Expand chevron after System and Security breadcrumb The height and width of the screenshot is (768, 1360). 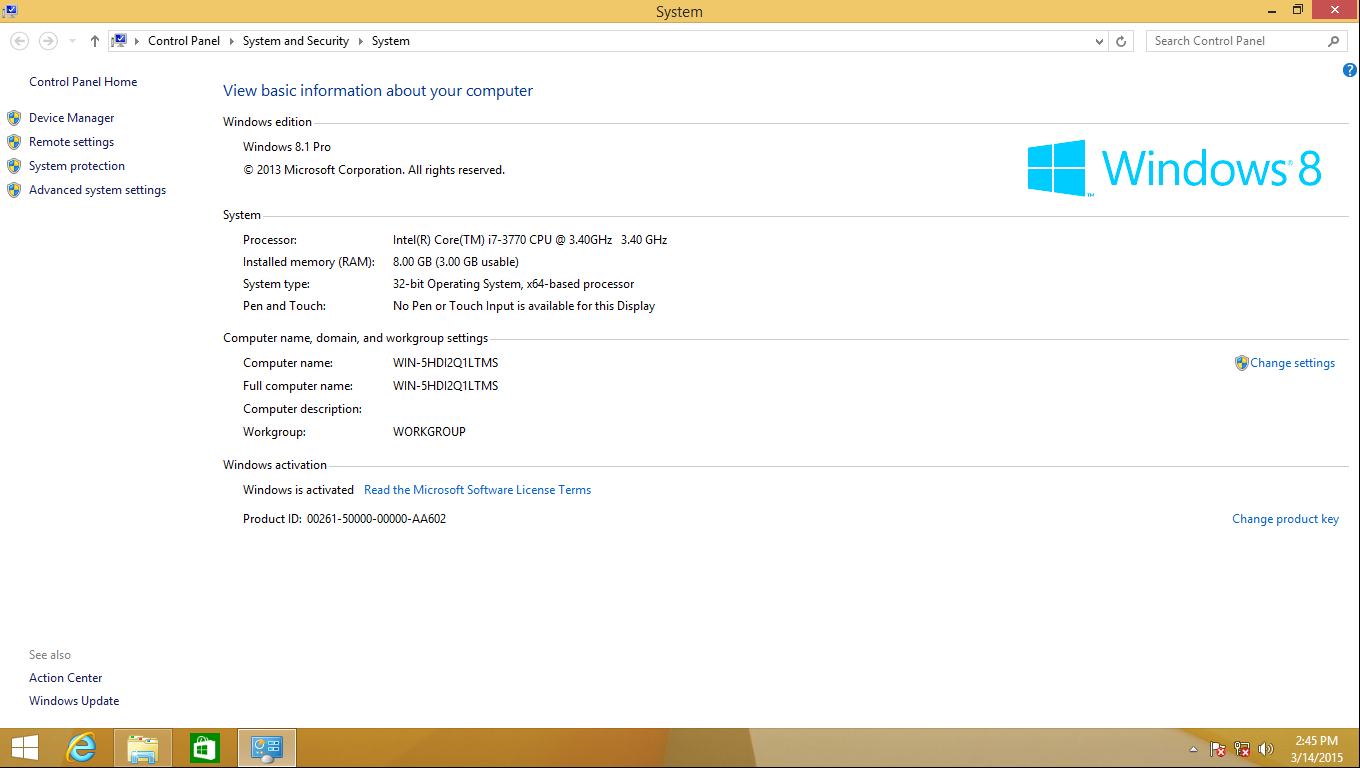(360, 41)
